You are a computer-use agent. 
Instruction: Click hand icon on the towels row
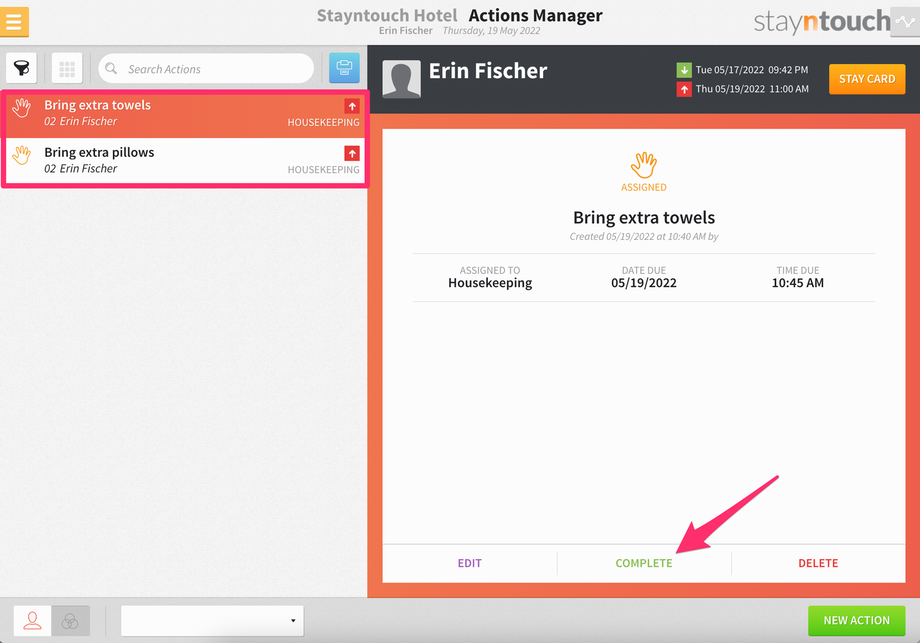(x=22, y=108)
